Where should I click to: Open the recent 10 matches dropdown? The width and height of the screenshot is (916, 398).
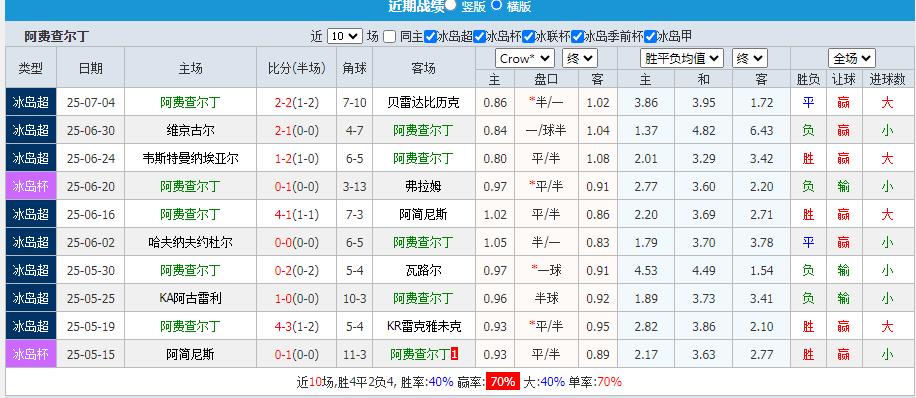tap(345, 36)
